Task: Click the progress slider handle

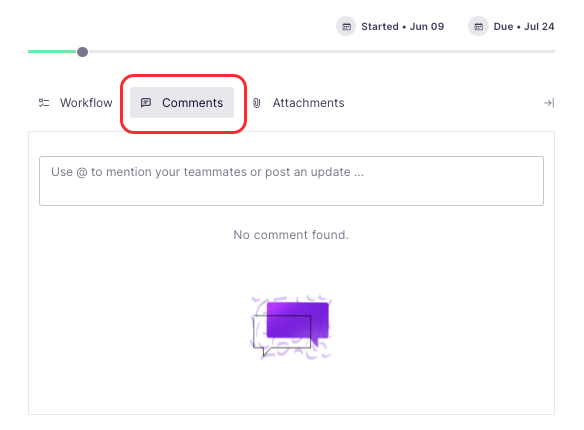Action: tap(82, 52)
